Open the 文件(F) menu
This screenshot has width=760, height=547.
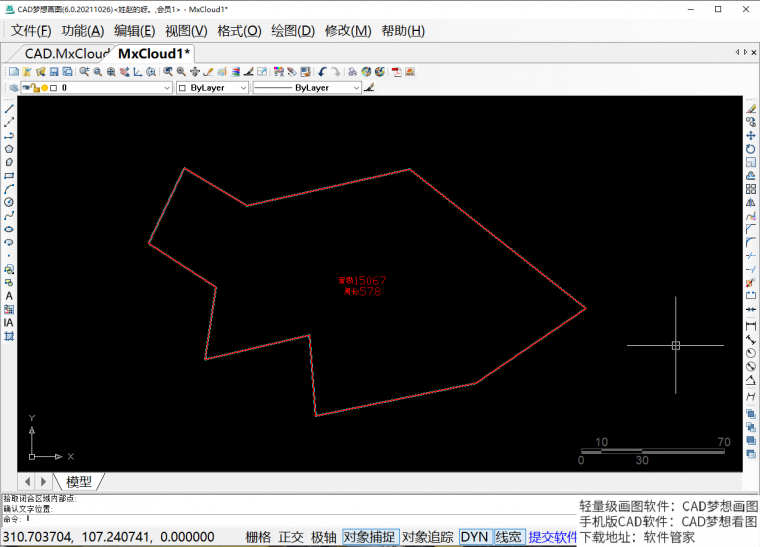point(31,31)
